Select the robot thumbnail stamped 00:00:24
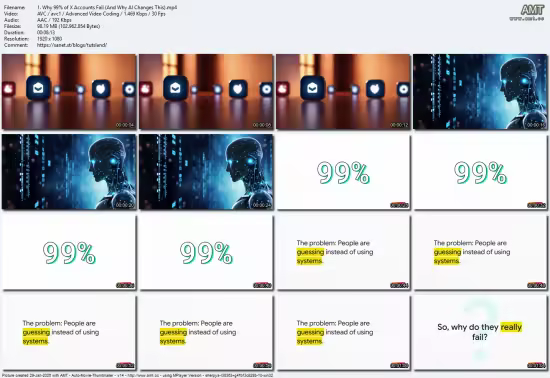Image resolution: width=550 pixels, height=378 pixels. point(206,172)
